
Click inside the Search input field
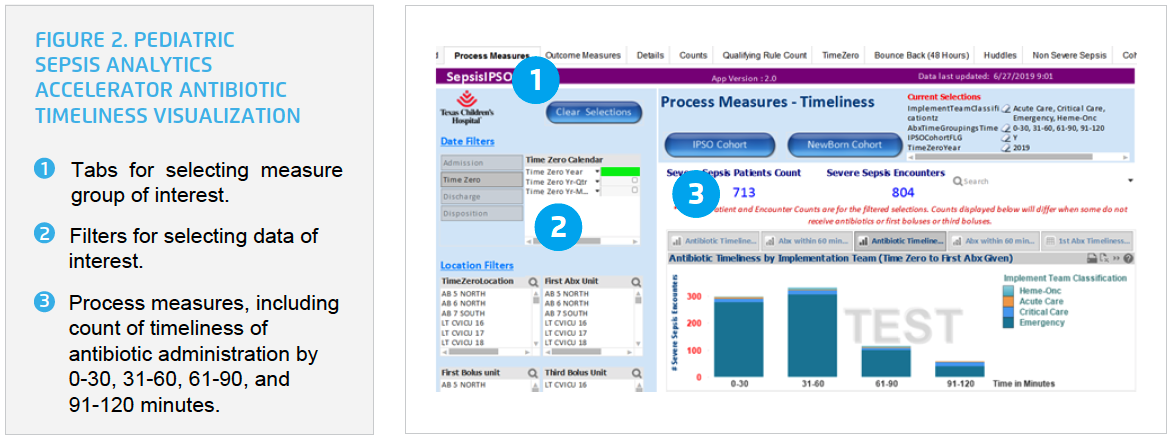(1044, 180)
